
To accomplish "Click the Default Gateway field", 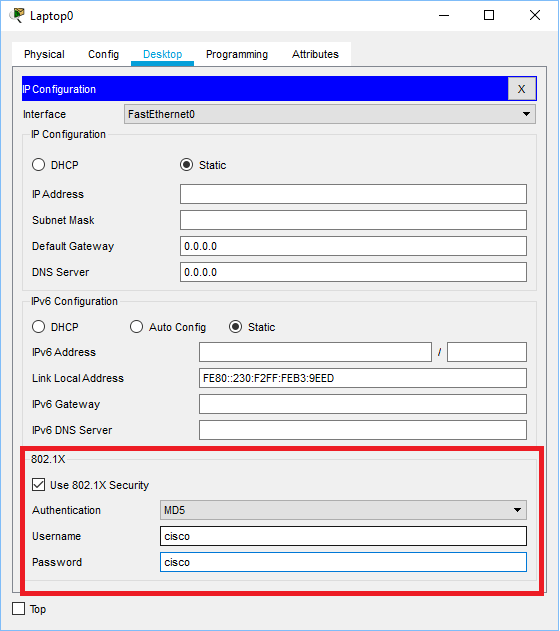I will click(353, 246).
